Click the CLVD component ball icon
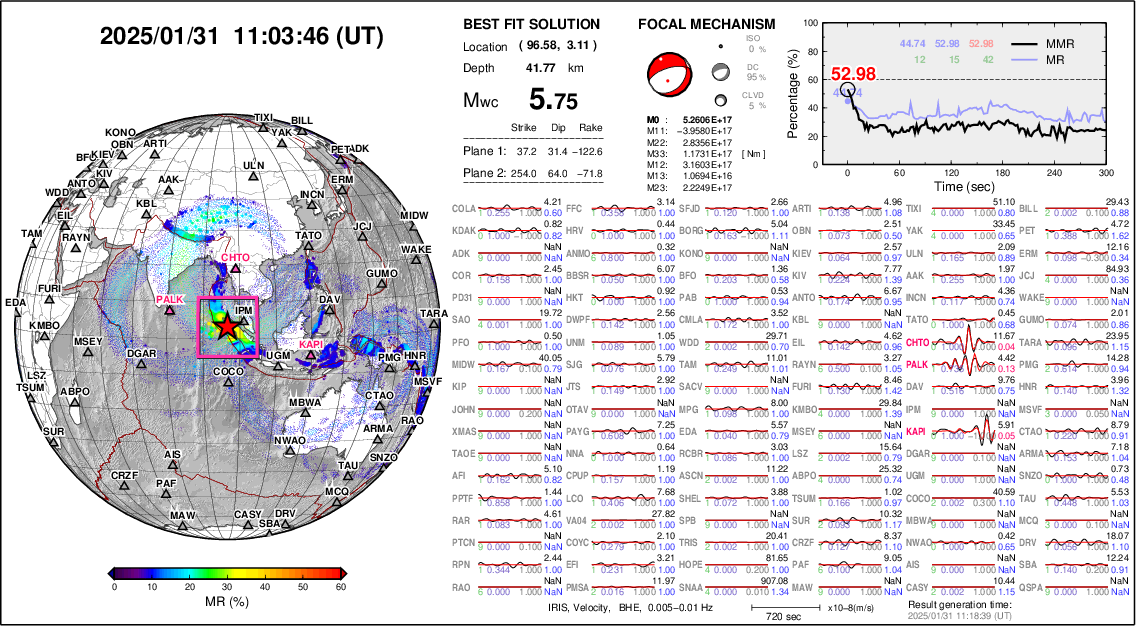This screenshot has height=626, width=1136. (x=721, y=101)
